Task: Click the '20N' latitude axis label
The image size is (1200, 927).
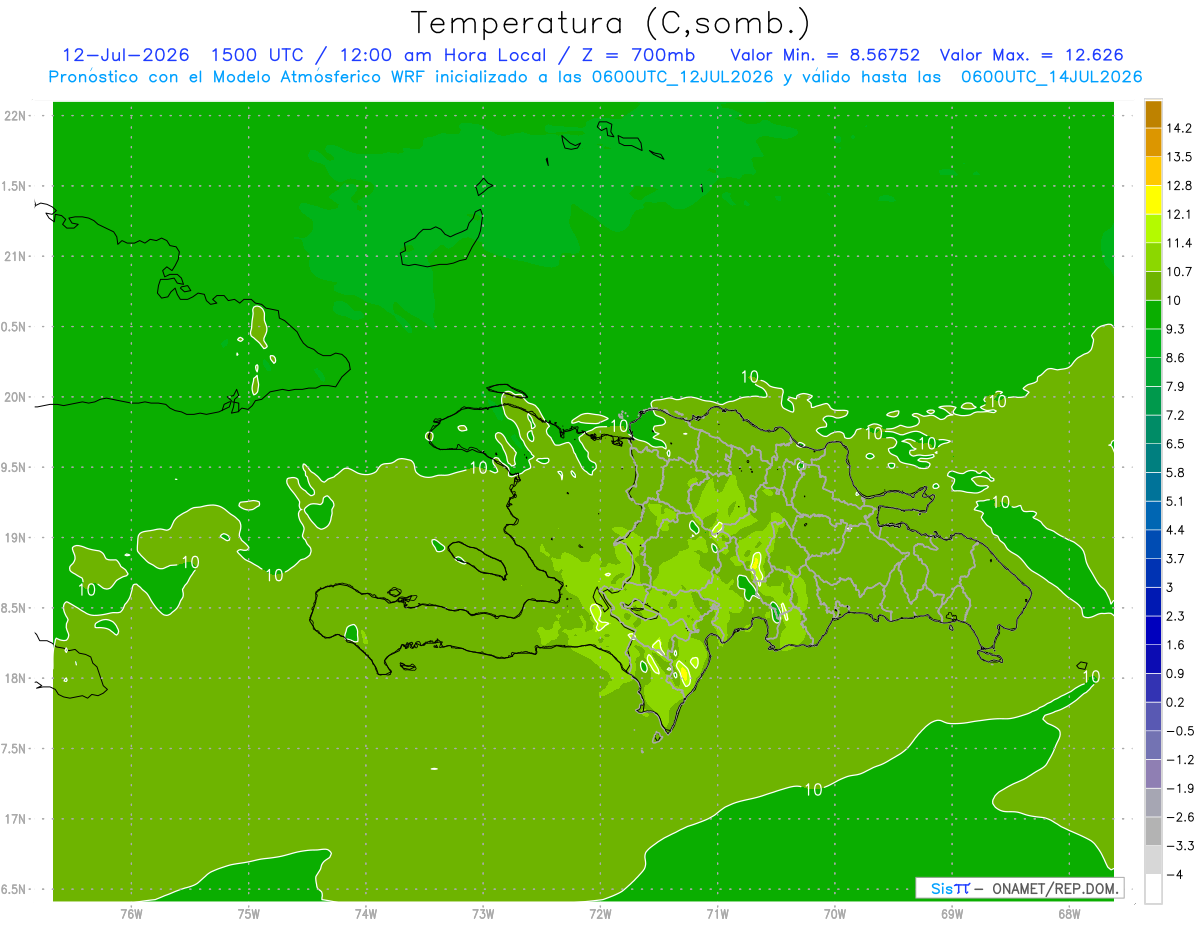Action: click(16, 397)
